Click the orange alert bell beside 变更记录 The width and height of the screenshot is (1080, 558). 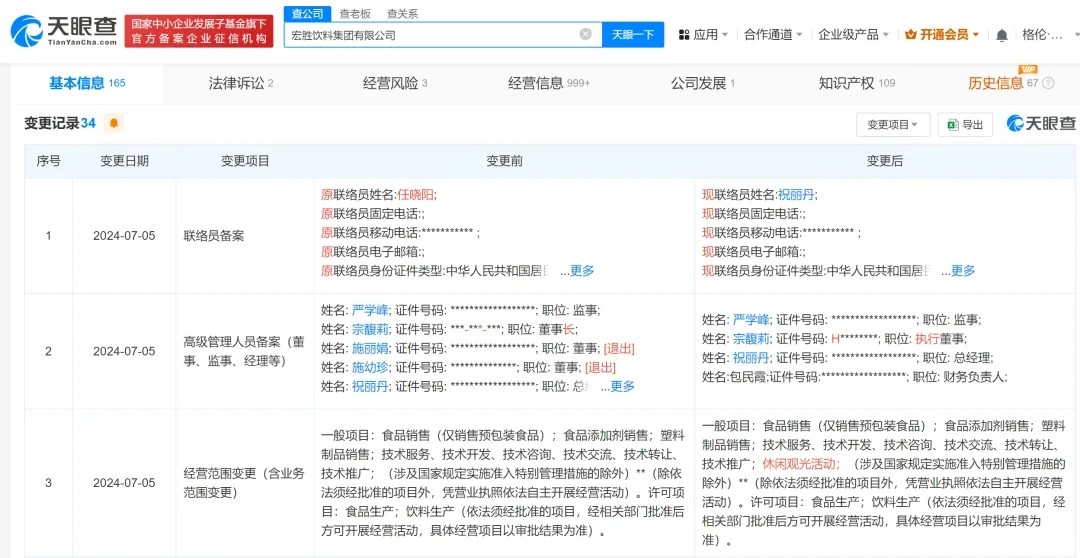pyautogui.click(x=114, y=123)
